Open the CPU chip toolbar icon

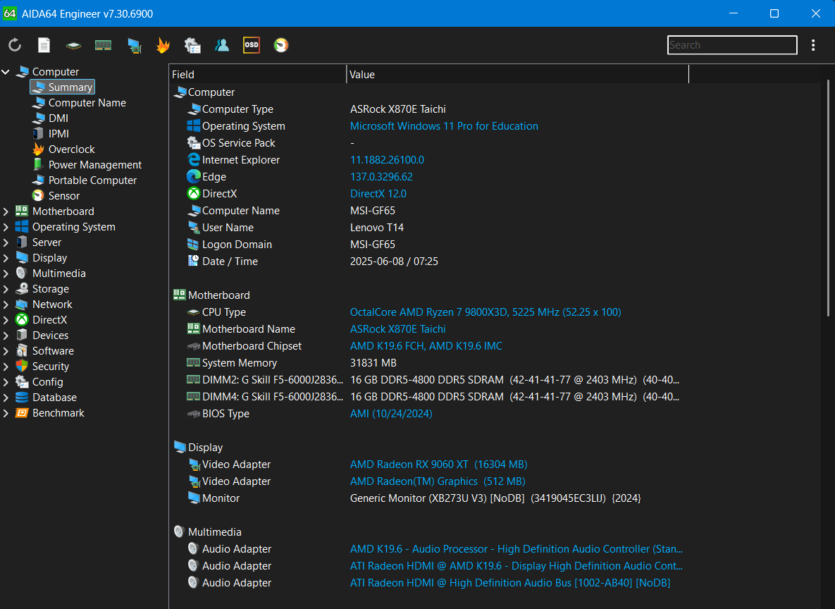tap(73, 46)
